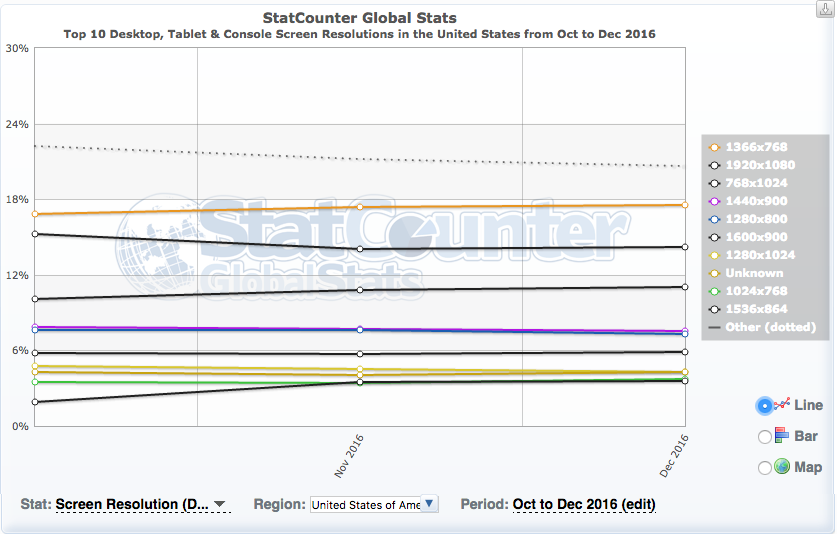
Task: Select the Line chart radio button
Action: tap(764, 406)
